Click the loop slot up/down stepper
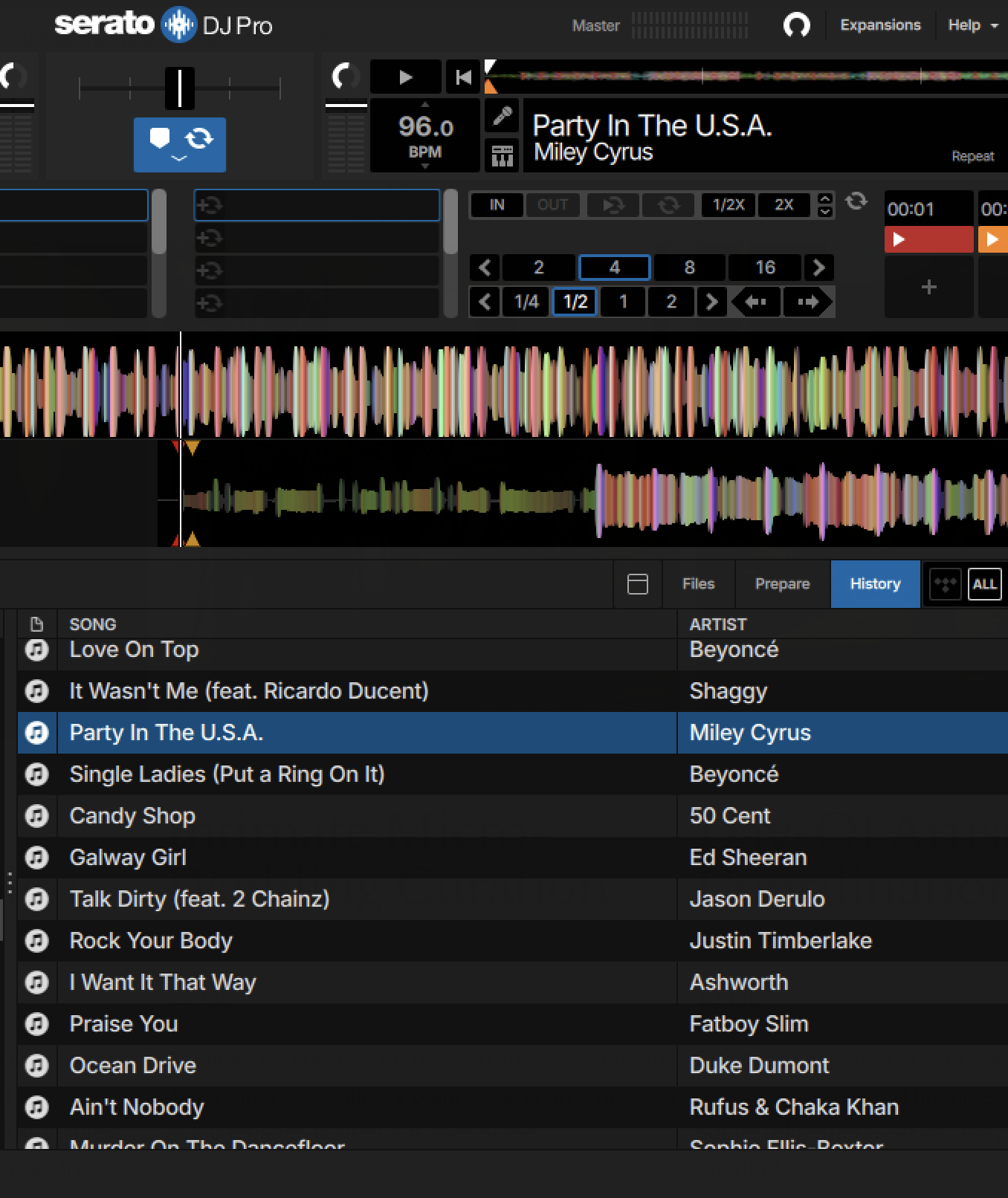Image resolution: width=1008 pixels, height=1198 pixels. [x=824, y=204]
